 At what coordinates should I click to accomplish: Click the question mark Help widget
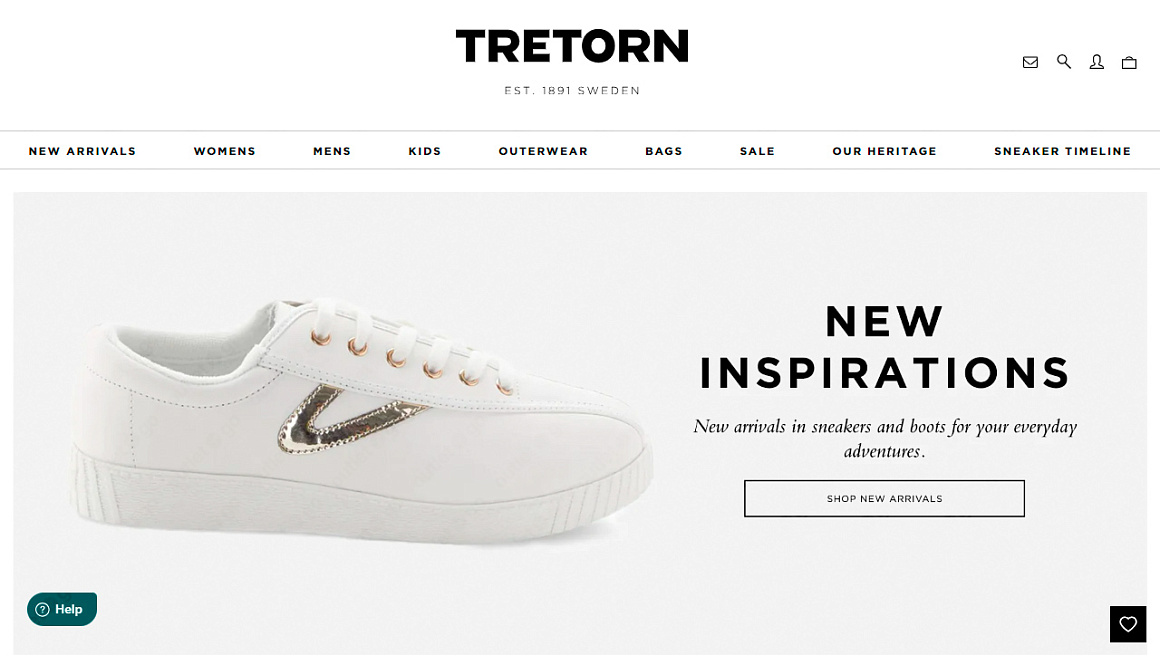pos(62,609)
